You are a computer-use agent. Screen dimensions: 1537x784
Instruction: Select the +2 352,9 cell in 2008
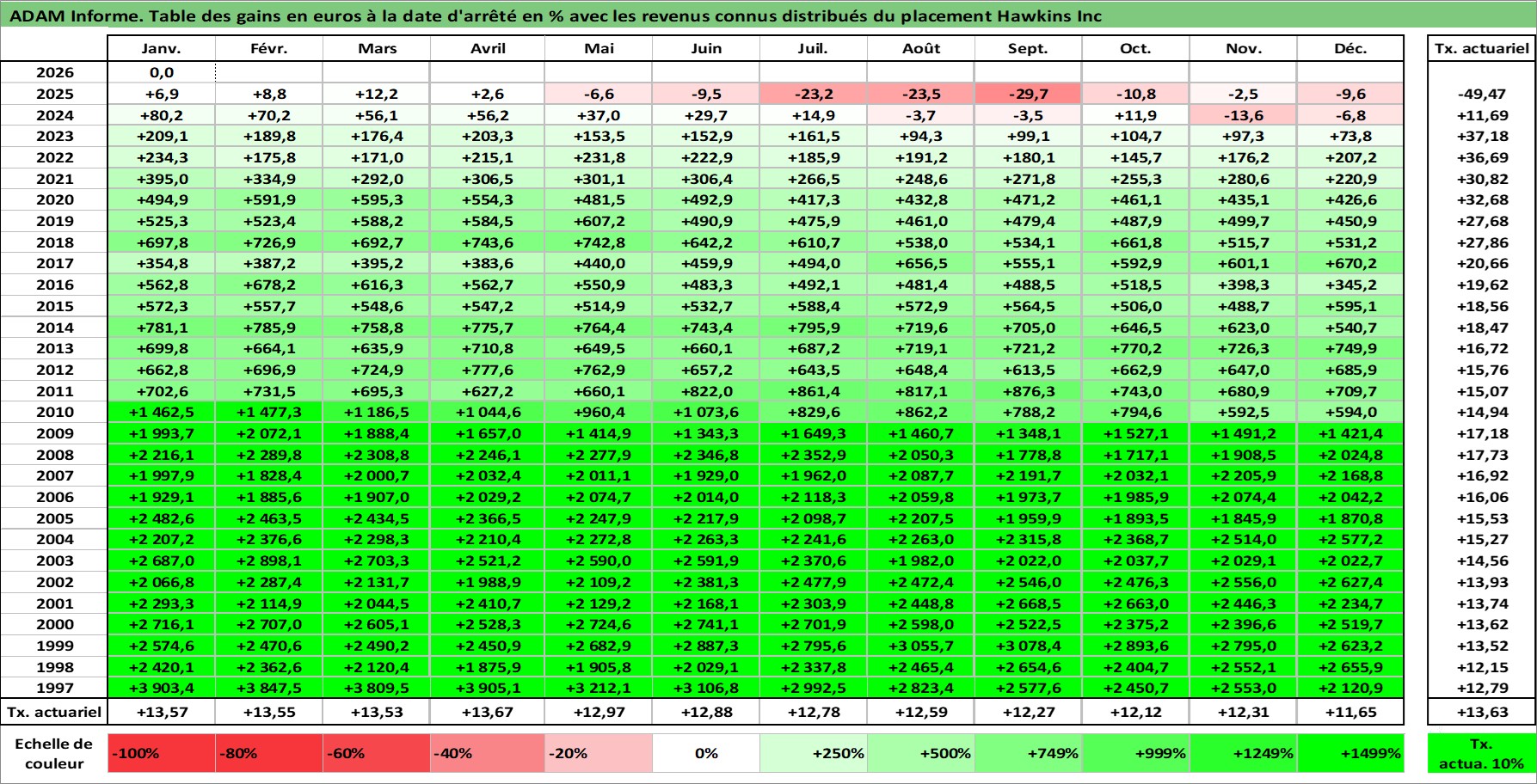tap(814, 455)
